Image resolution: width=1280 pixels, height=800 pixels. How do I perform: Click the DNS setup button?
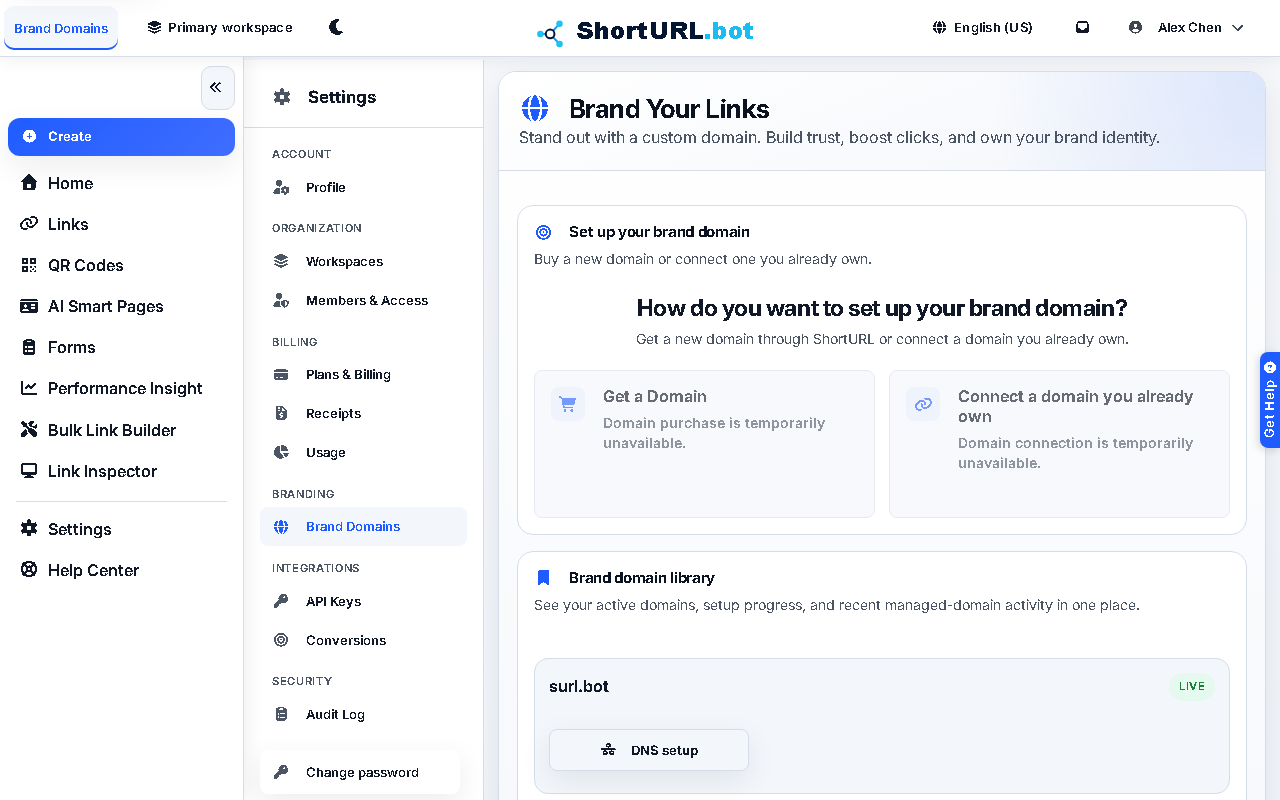649,750
